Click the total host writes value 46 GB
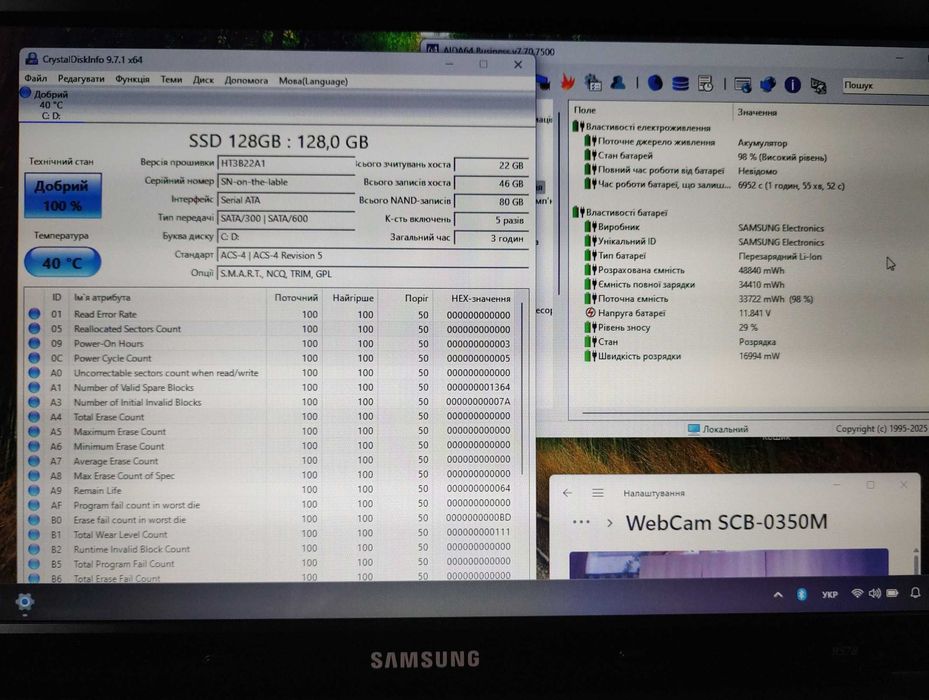 tap(491, 184)
